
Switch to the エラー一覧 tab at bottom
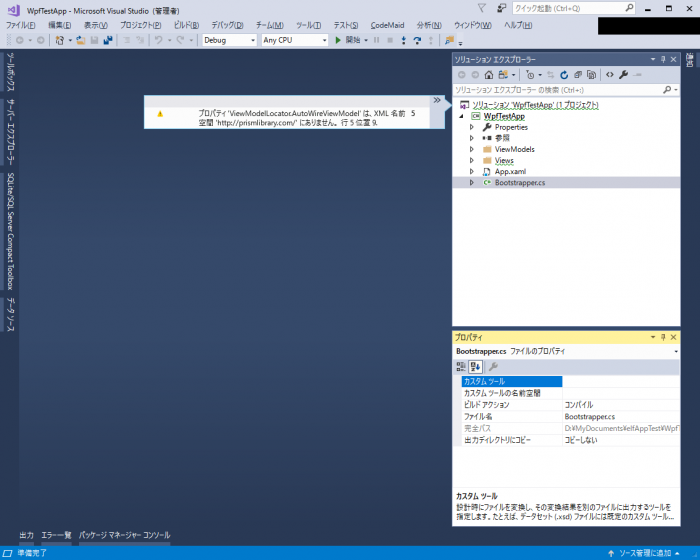click(56, 535)
